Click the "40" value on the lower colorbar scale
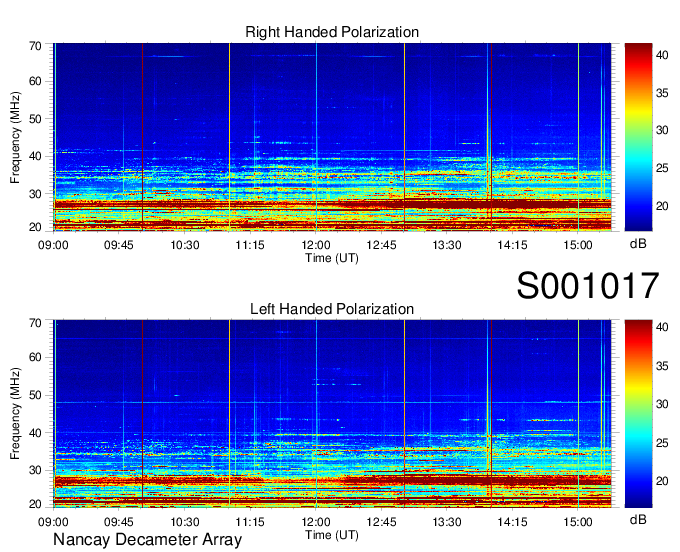Screen dimensions: 680x552 [x=662, y=327]
